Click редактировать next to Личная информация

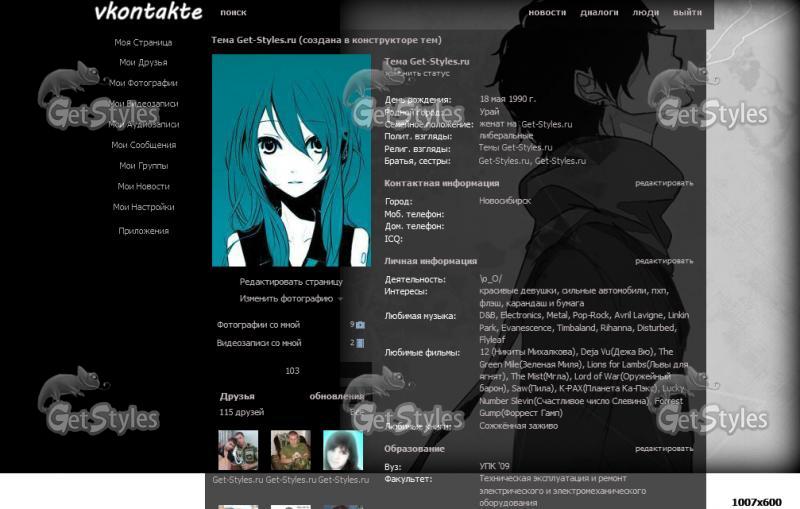coord(663,261)
